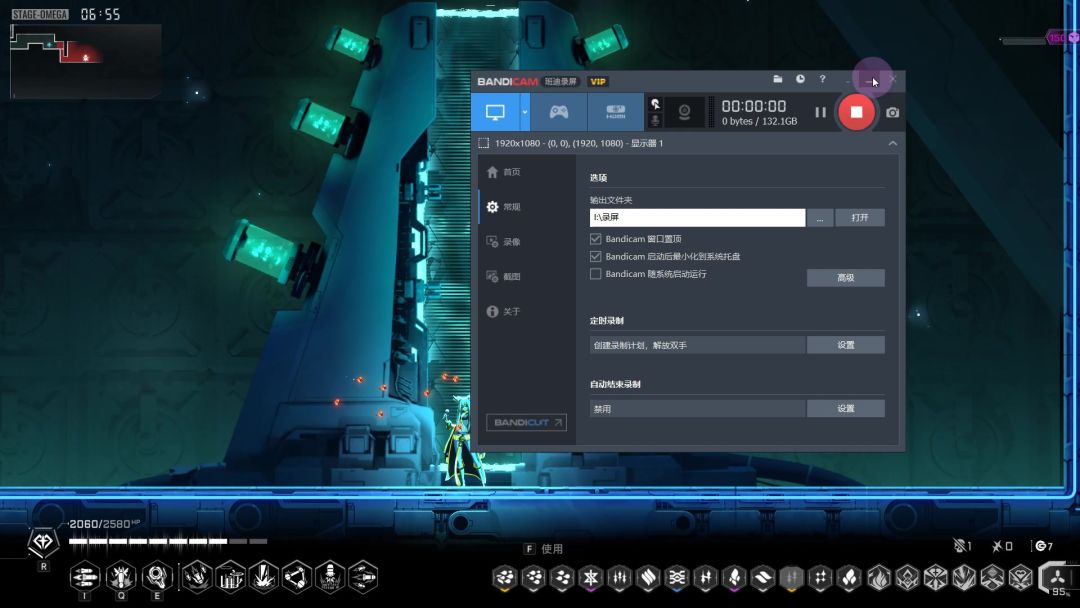
Task: Click the rocket launch skill icon
Action: pyautogui.click(x=330, y=576)
